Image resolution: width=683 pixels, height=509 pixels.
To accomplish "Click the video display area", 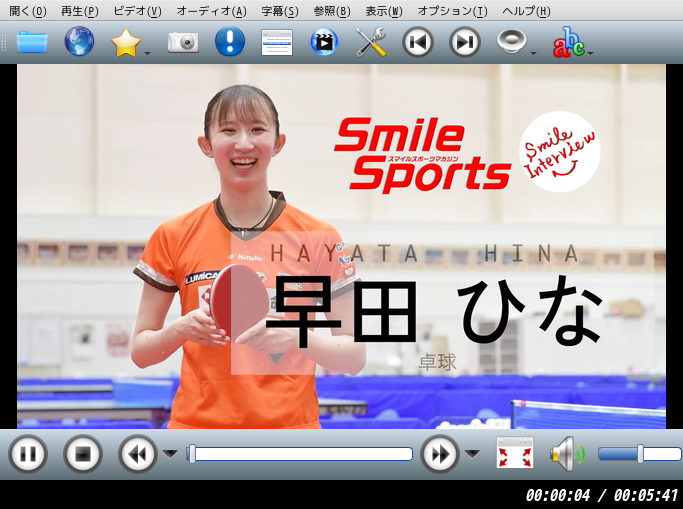I will point(341,246).
